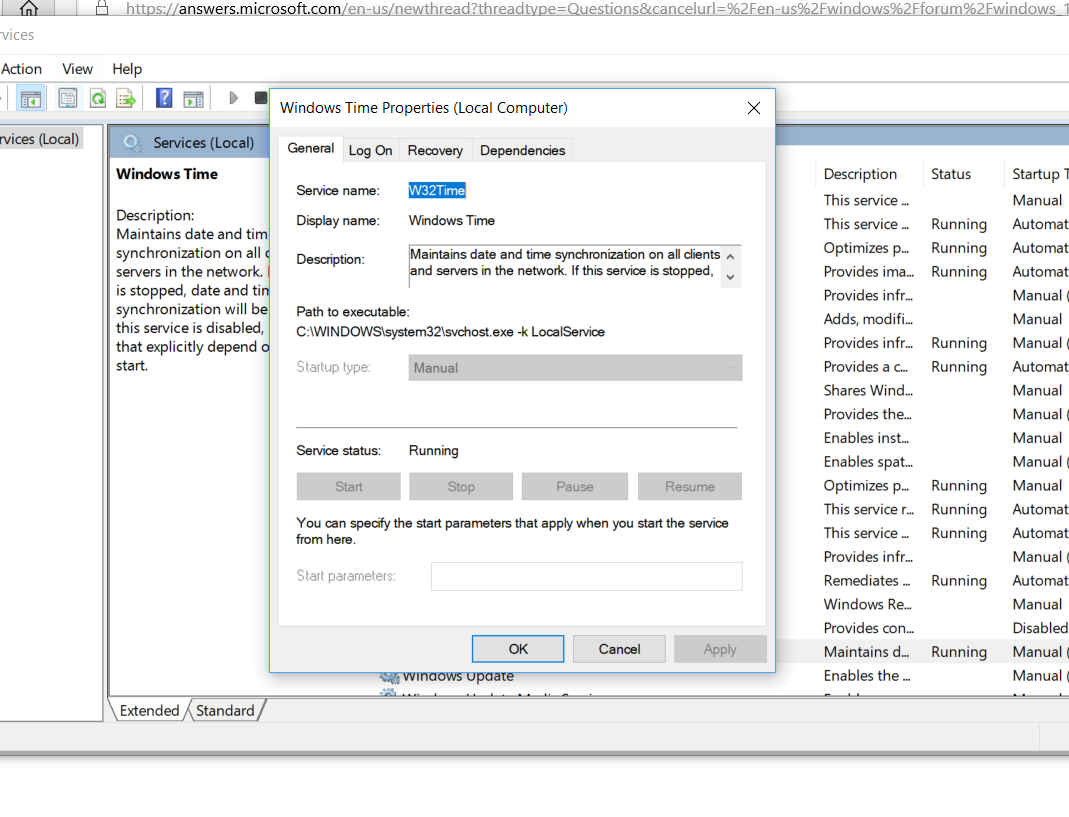Close the Windows Time Properties dialog
The image size is (1069, 817).
coord(753,108)
